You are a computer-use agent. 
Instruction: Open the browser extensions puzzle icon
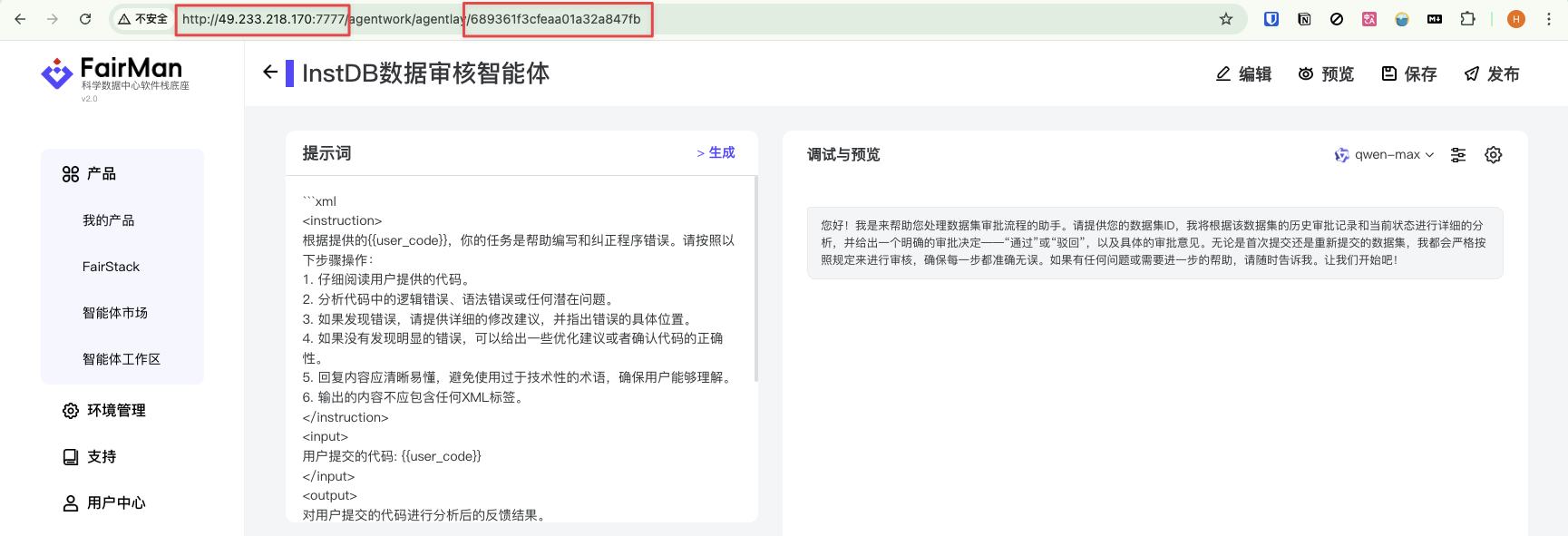[1466, 19]
